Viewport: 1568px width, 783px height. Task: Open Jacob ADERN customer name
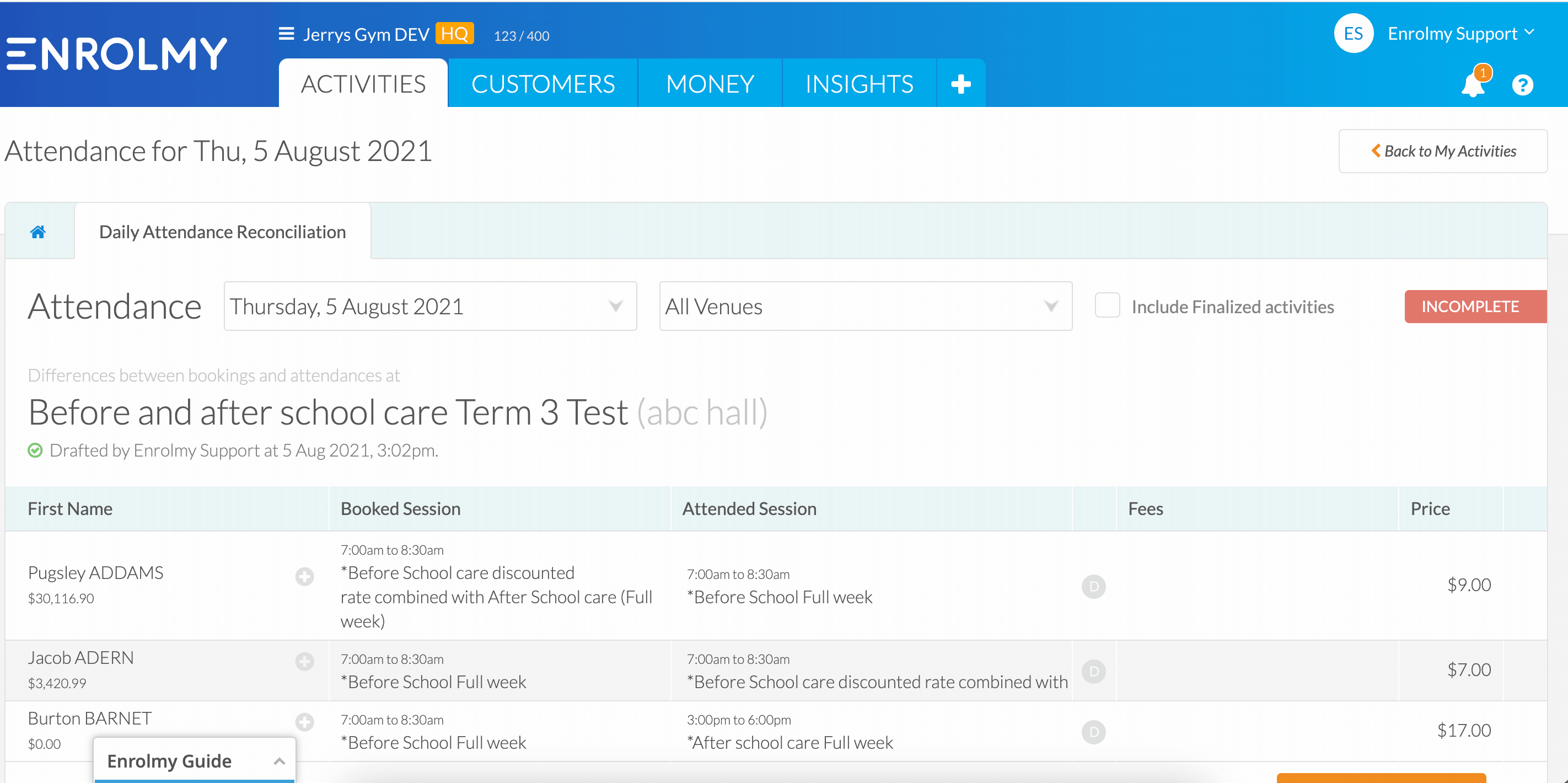[x=81, y=658]
